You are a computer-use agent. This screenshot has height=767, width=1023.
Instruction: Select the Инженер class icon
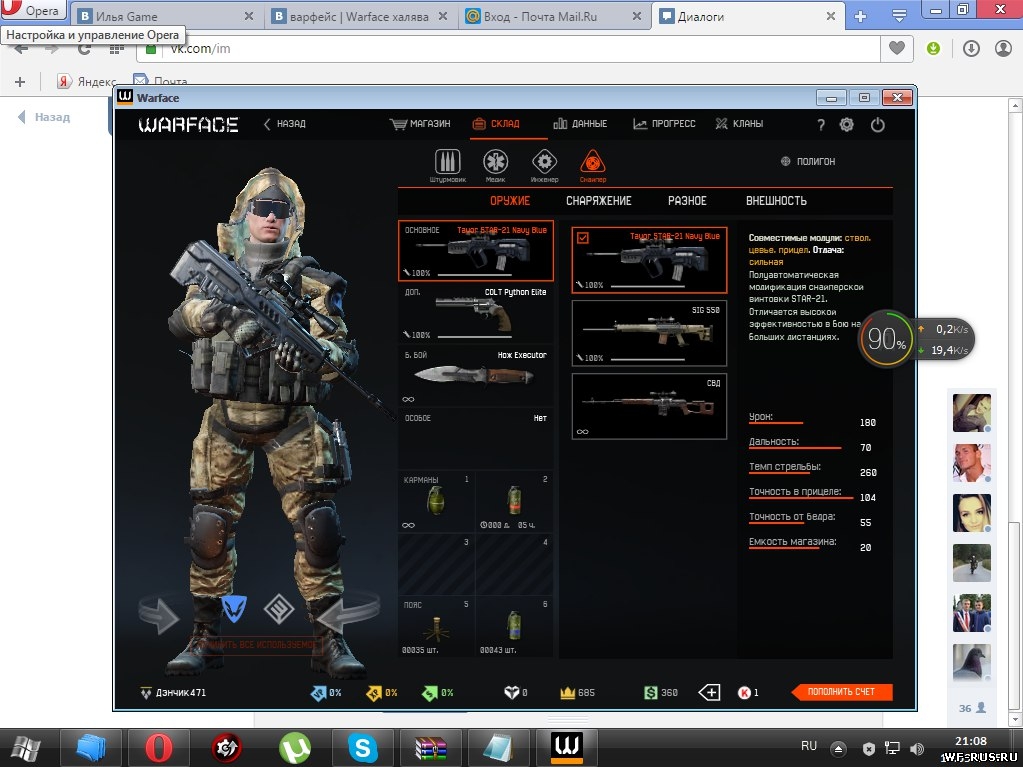click(544, 162)
